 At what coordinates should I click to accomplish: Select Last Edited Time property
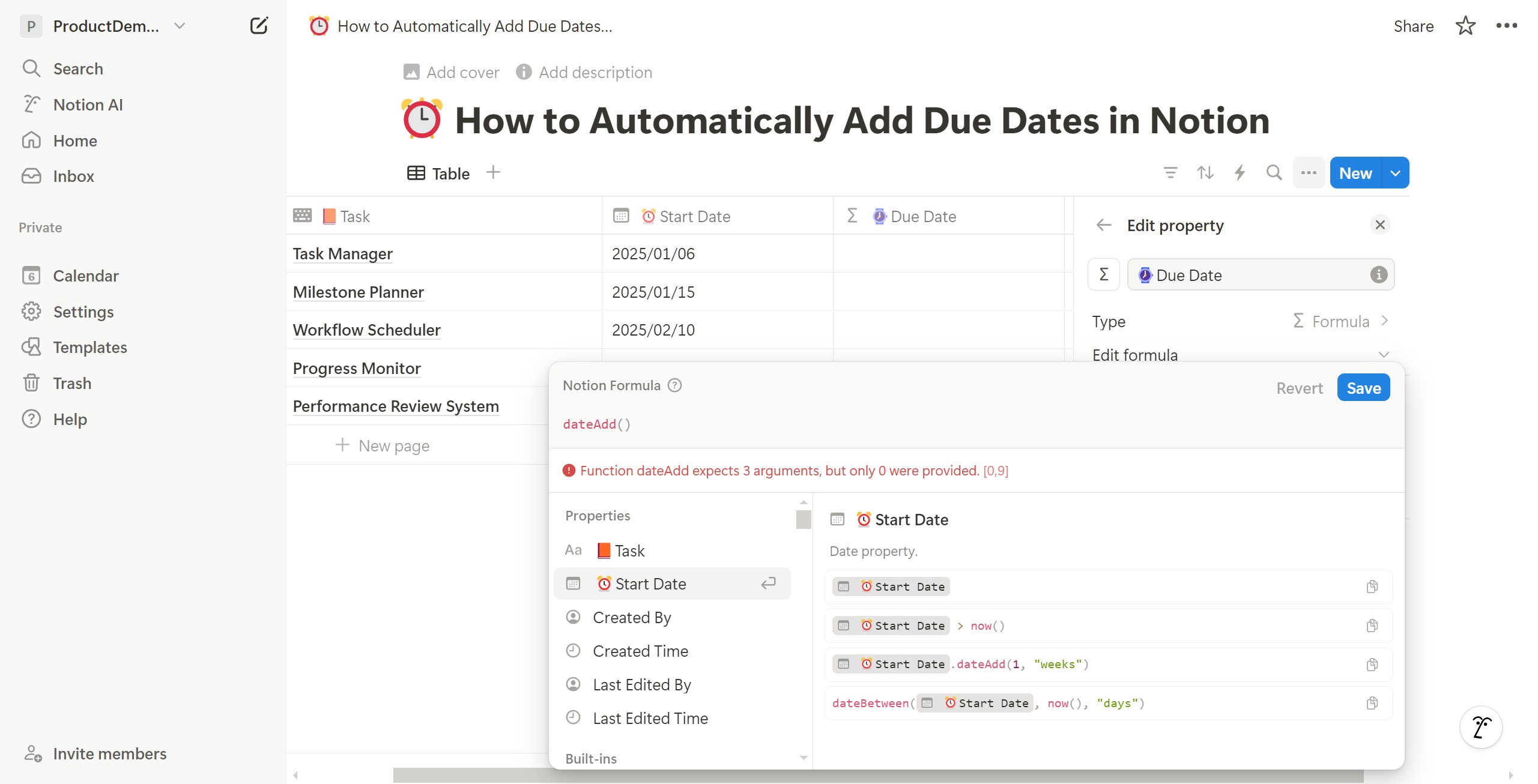pos(672,718)
